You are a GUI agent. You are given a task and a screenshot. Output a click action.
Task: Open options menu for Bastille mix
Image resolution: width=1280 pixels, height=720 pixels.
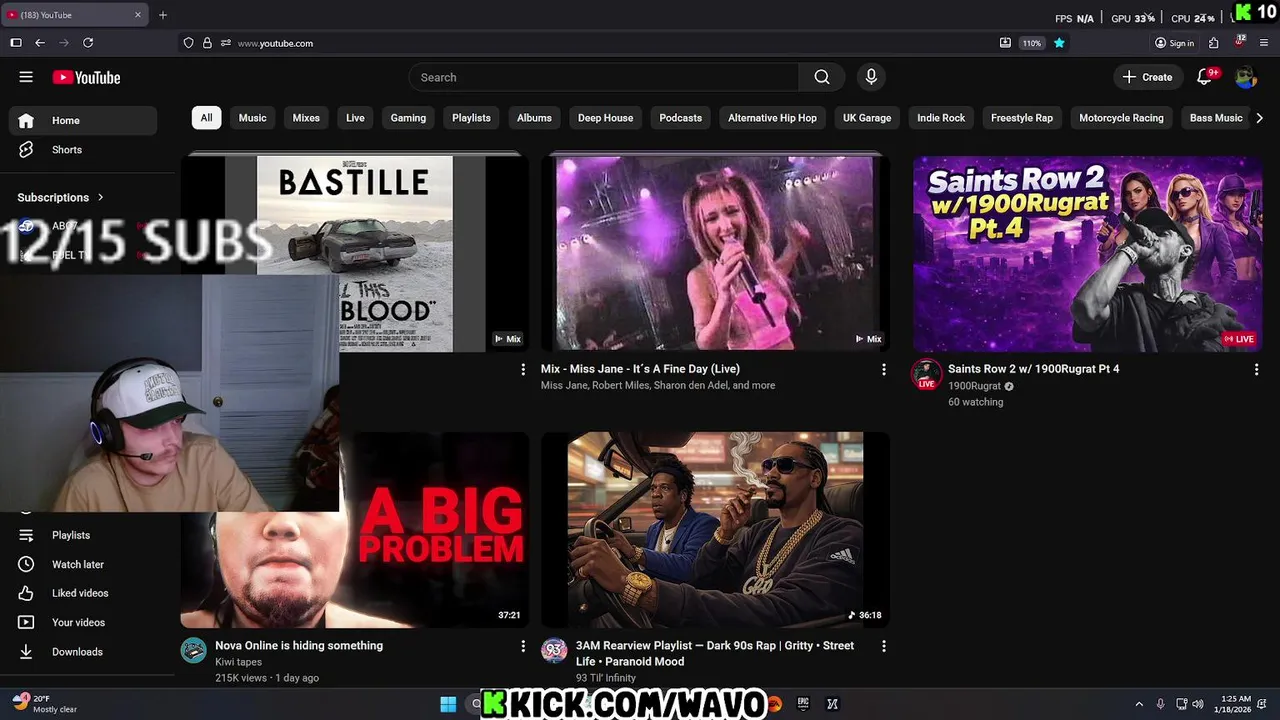pos(522,370)
